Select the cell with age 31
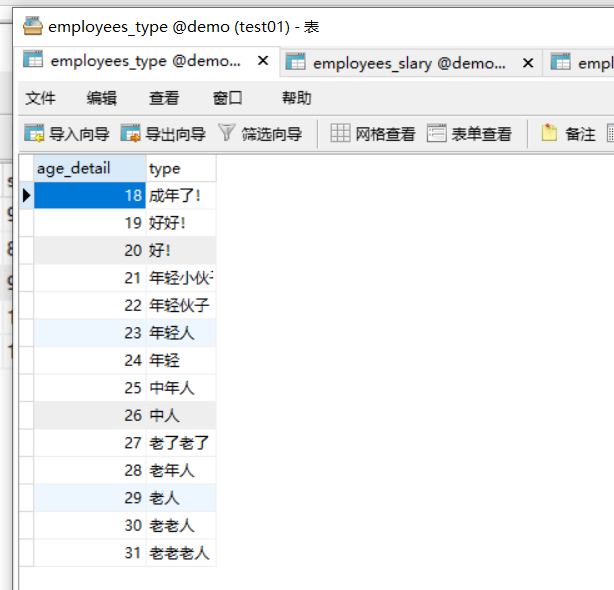This screenshot has height=590, width=614. 90,553
